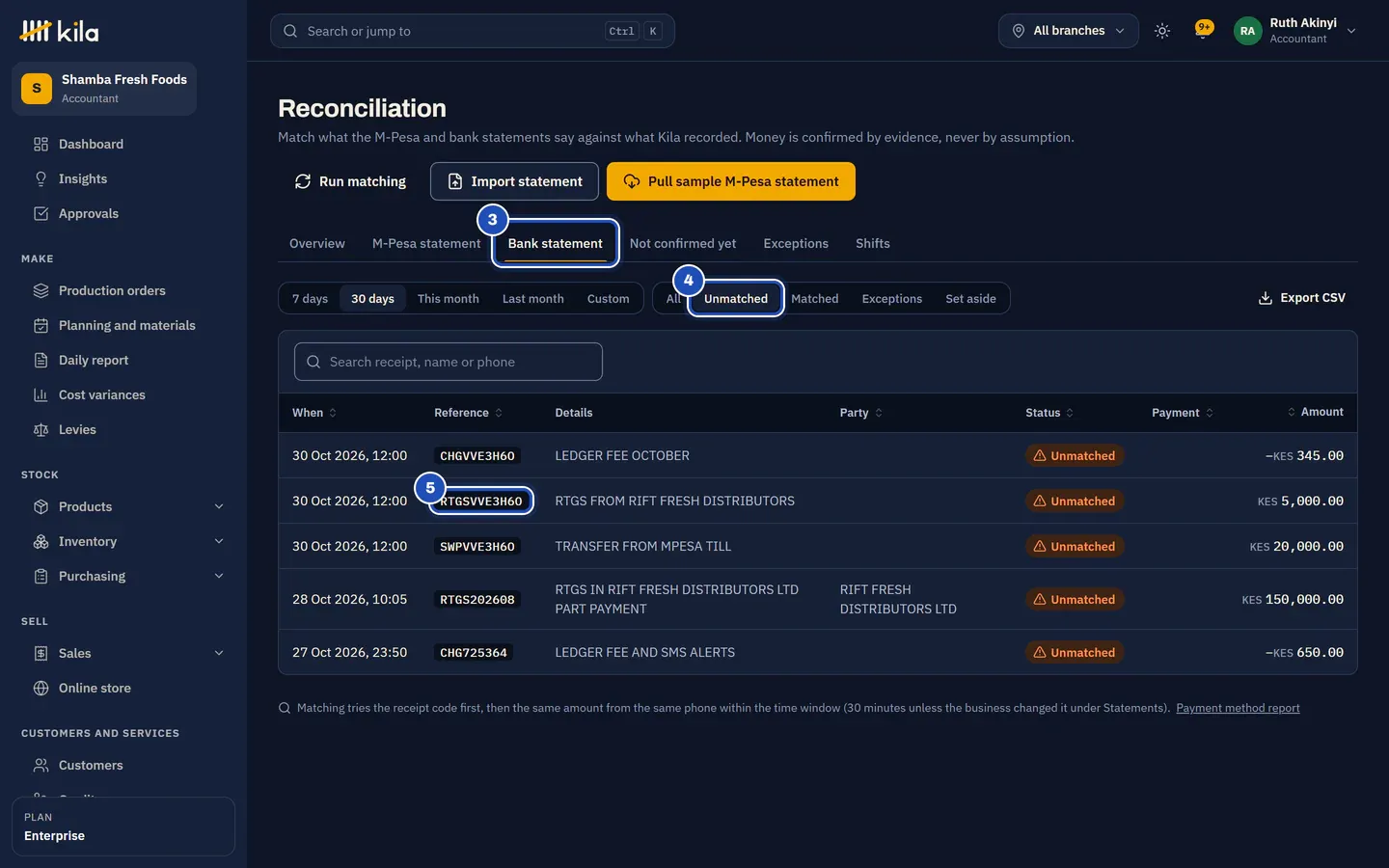Switch to the Not confirmed yet tab
The image size is (1389, 868).
[x=683, y=244]
